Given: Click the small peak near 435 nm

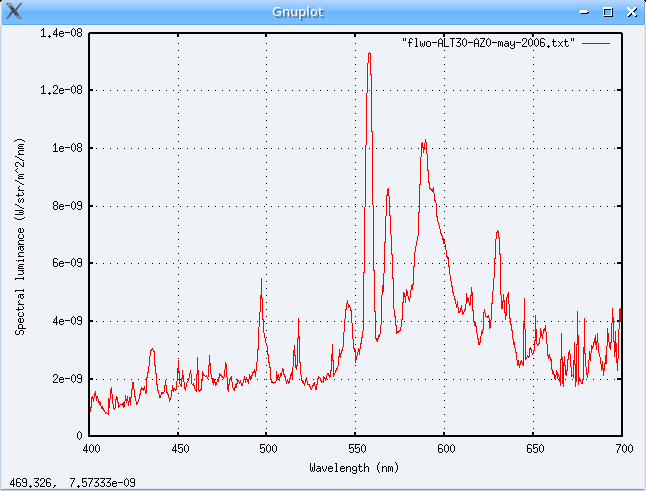Looking at the screenshot, I should (152, 350).
